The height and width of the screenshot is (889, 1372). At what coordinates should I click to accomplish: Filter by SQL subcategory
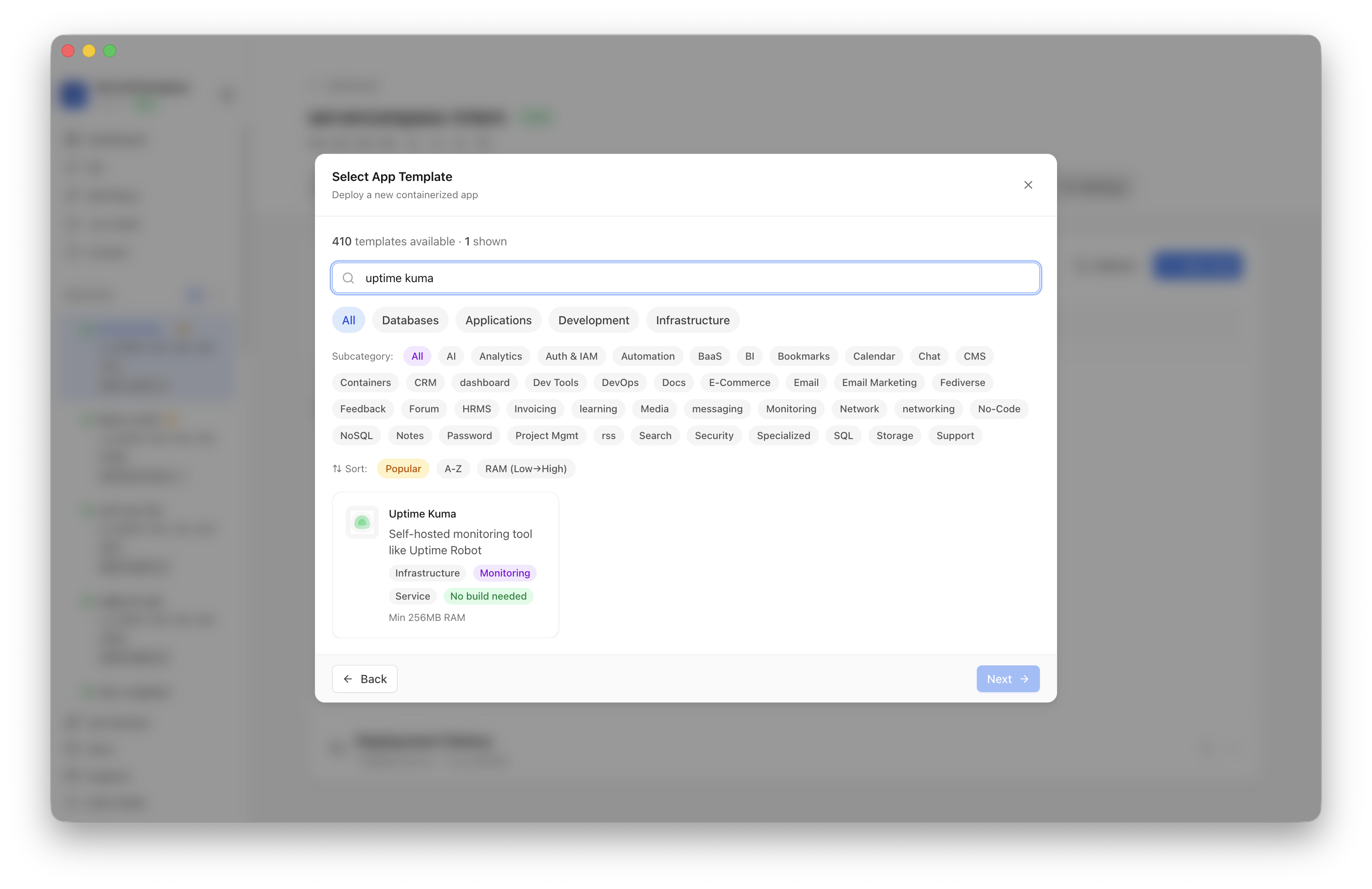(843, 435)
